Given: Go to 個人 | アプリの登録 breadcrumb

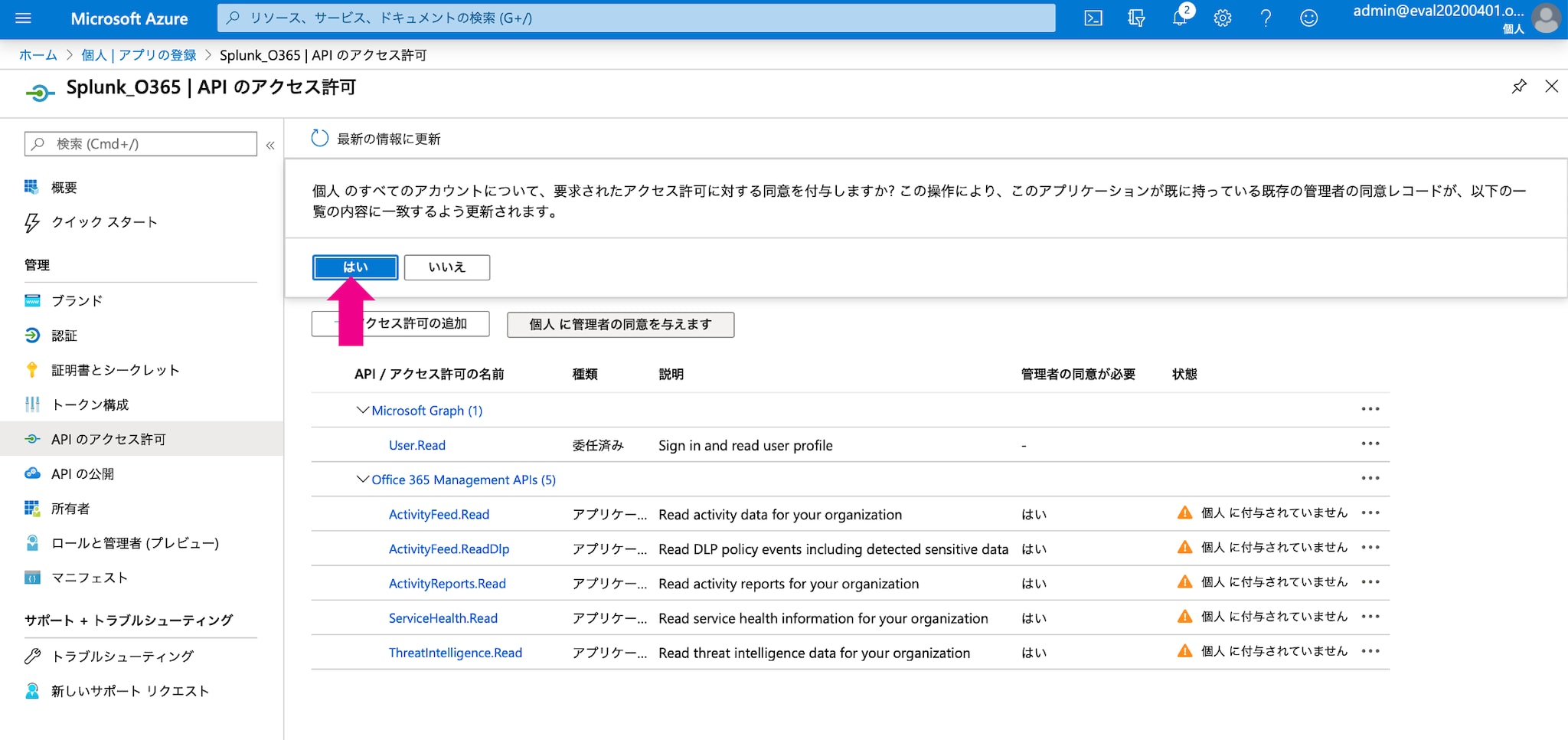Looking at the screenshot, I should (139, 55).
